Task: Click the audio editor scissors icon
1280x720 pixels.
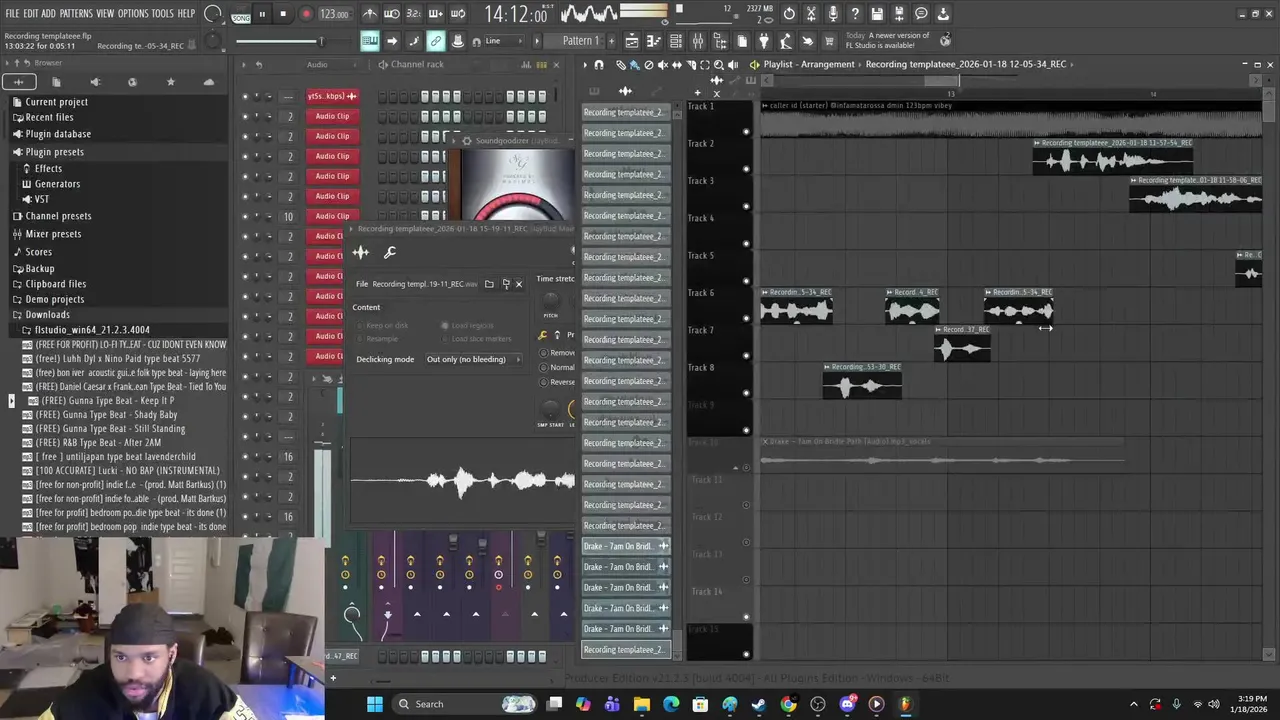Action: 811,14
